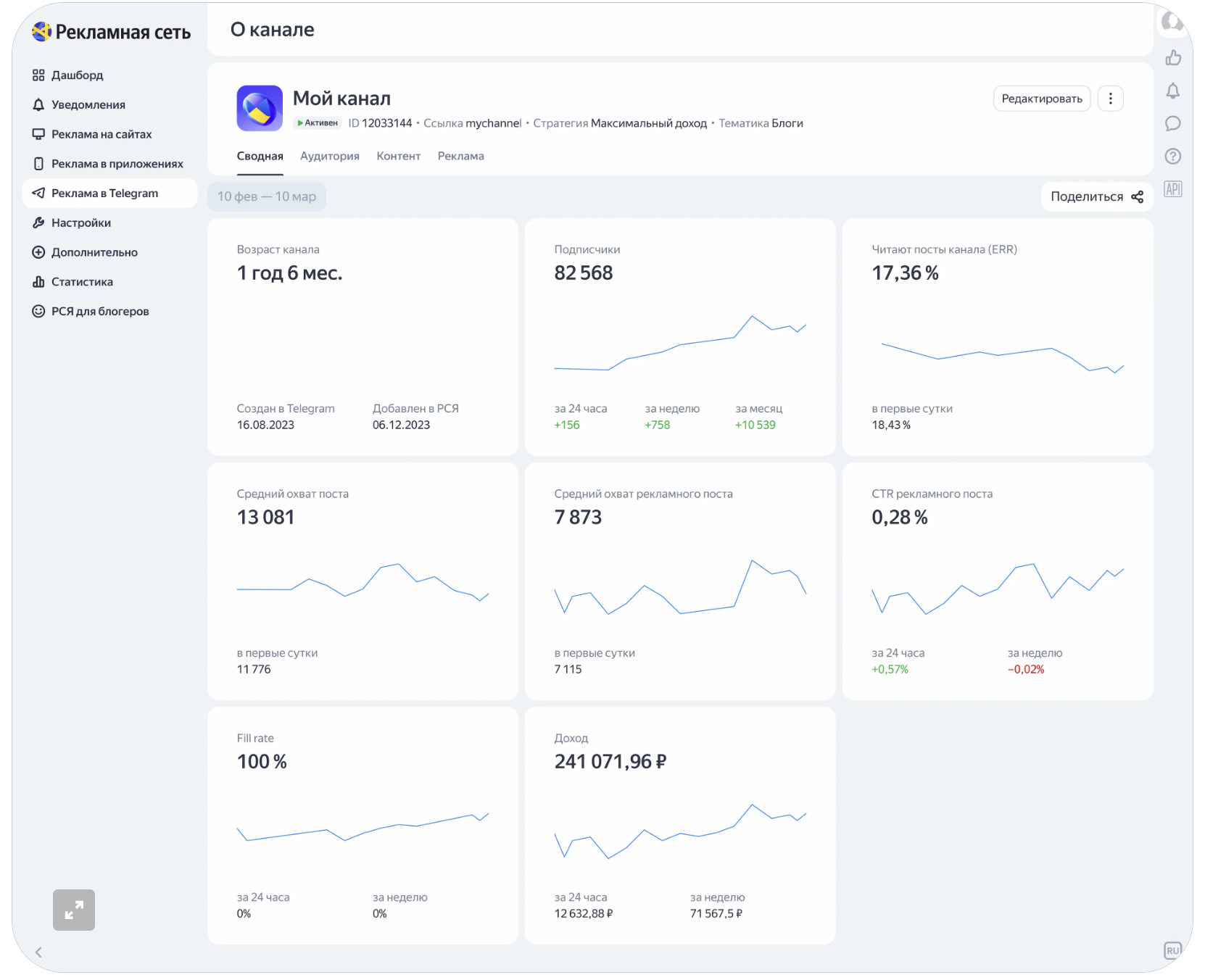The width and height of the screenshot is (1205, 980).
Task: Open the three-dot more options menu
Action: point(1110,99)
